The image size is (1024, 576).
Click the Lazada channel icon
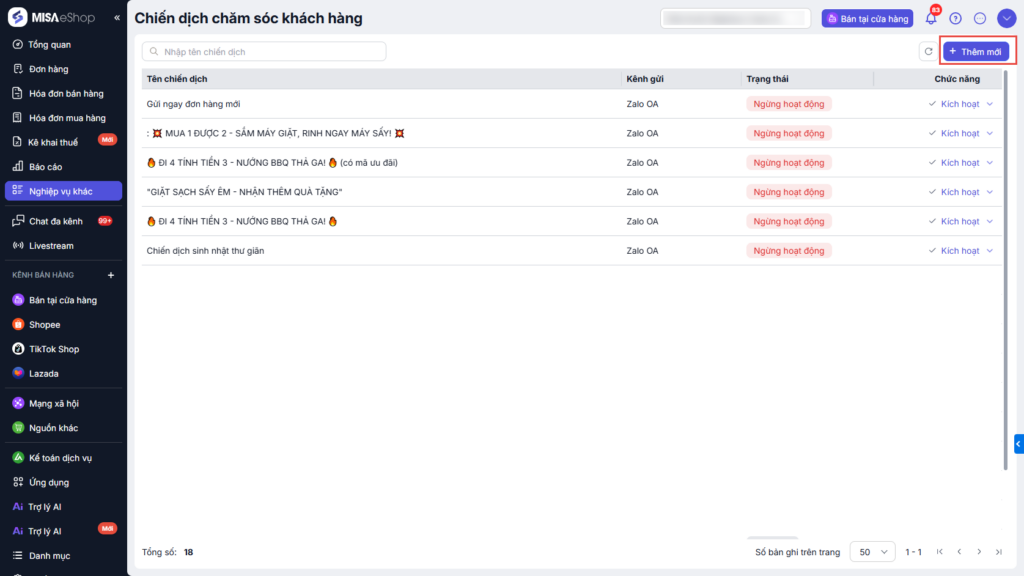click(18, 374)
